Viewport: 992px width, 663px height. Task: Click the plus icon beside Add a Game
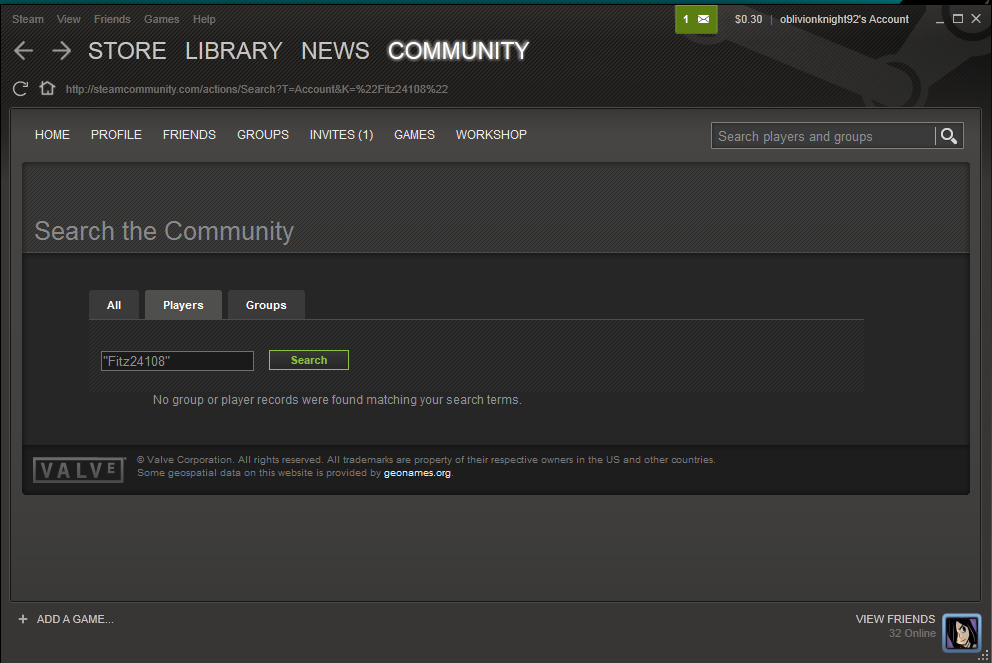pyautogui.click(x=23, y=619)
